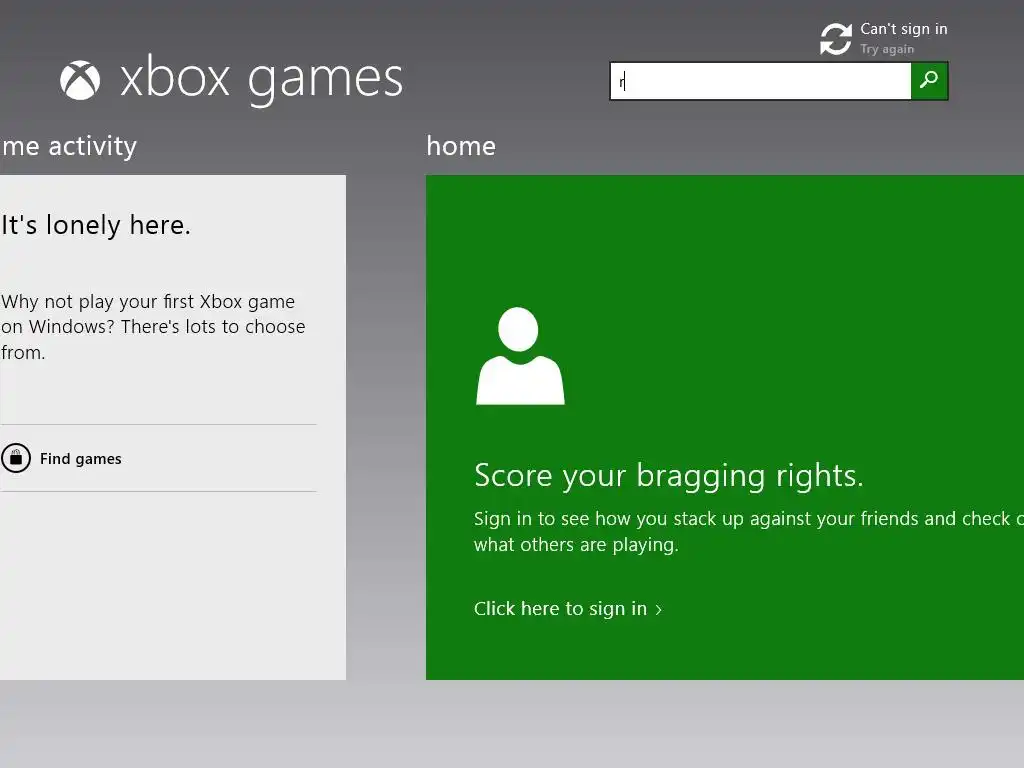The height and width of the screenshot is (768, 1024).
Task: Open the "Find games" link
Action: 80,458
